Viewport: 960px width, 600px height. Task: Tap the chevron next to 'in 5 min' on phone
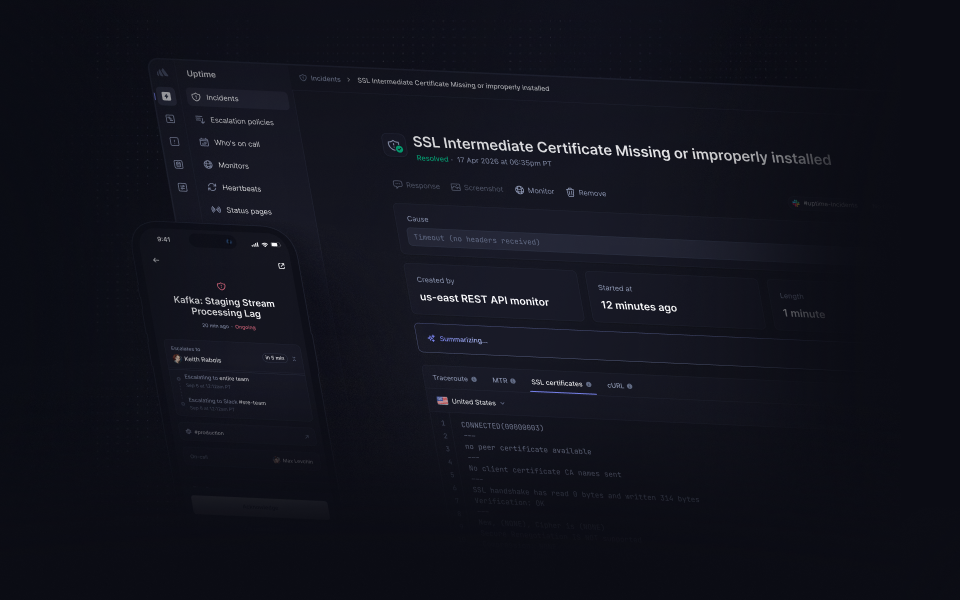(294, 359)
